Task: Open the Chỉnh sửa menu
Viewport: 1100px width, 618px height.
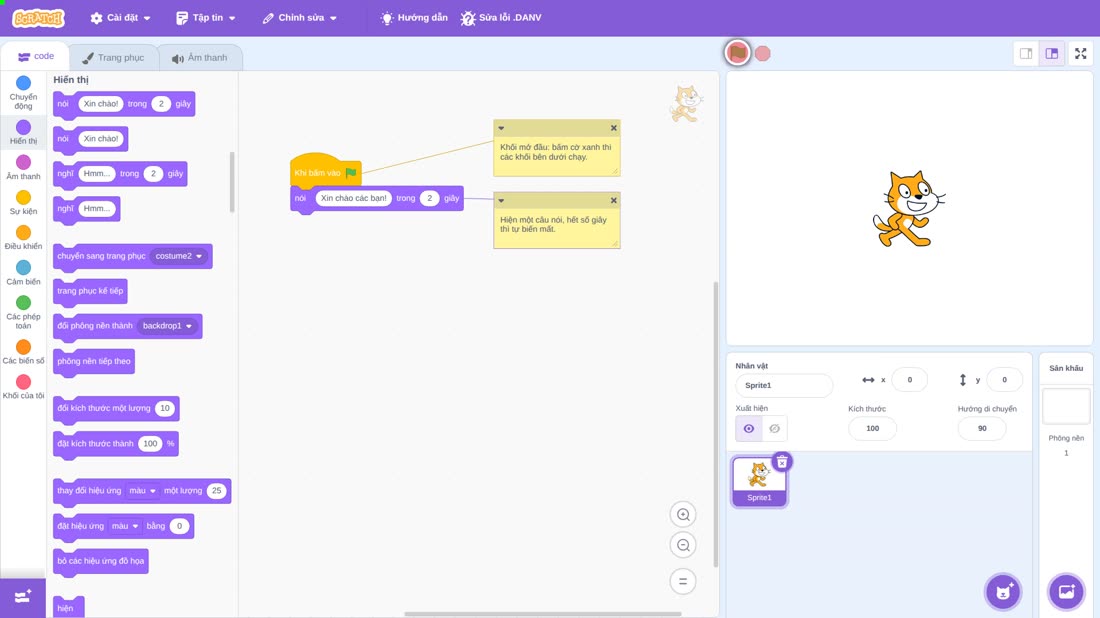Action: [x=300, y=18]
